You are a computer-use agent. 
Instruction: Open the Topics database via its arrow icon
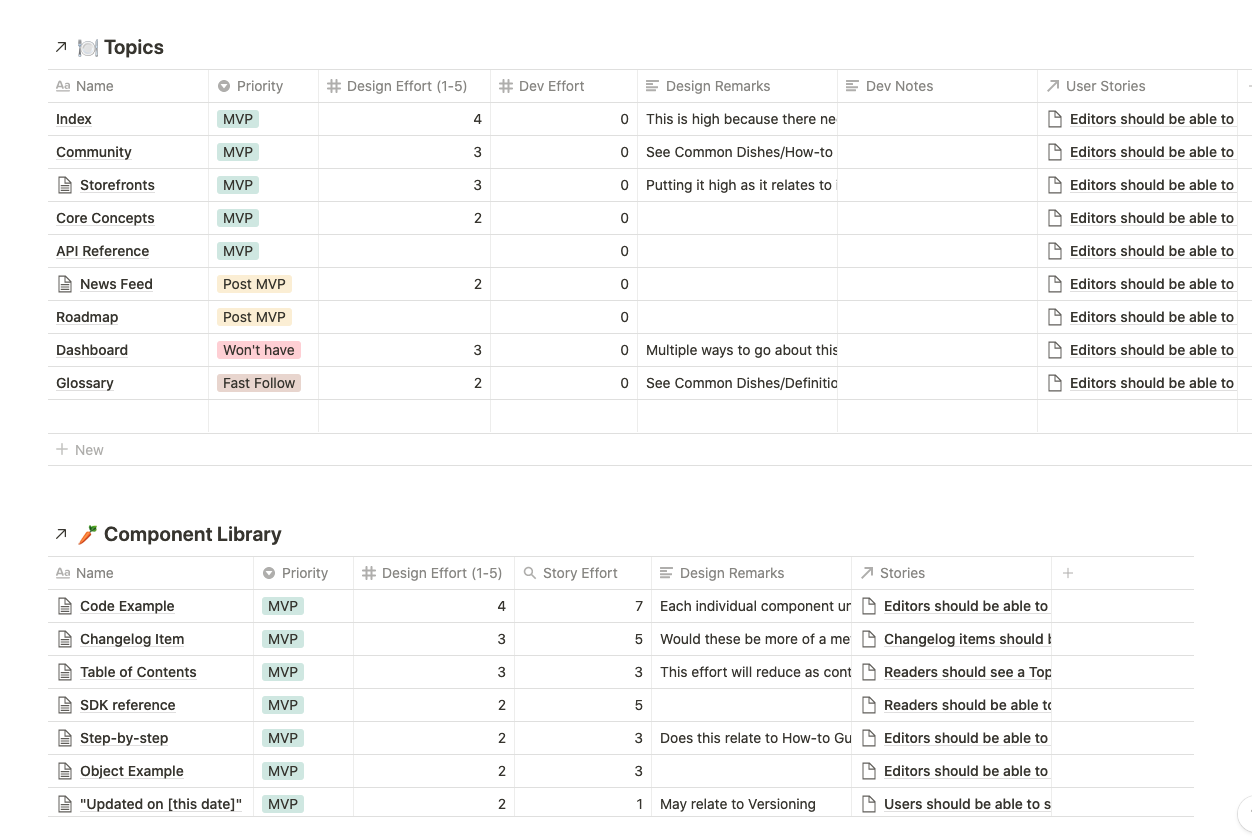pos(61,47)
